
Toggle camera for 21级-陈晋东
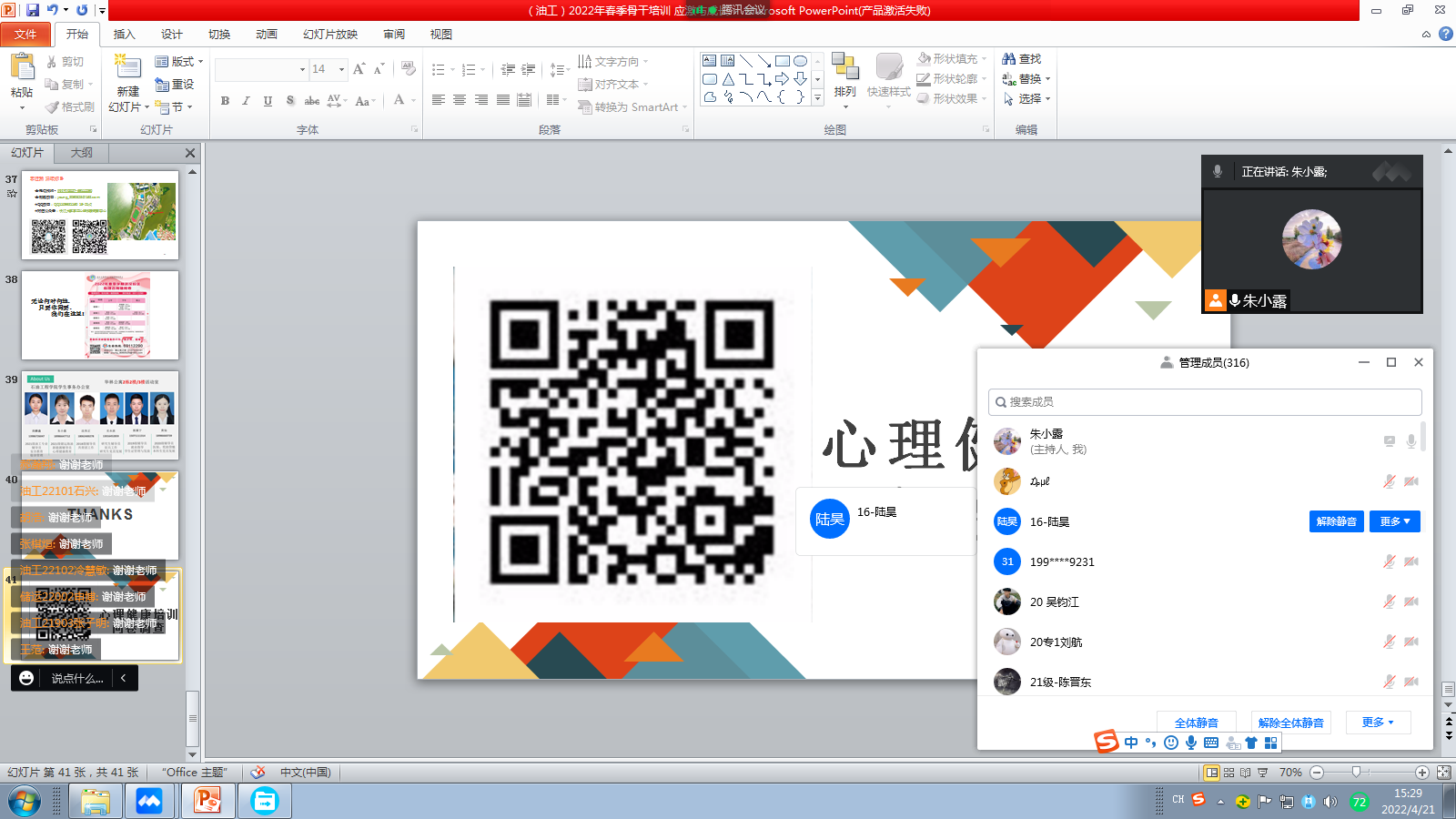tap(1410, 682)
